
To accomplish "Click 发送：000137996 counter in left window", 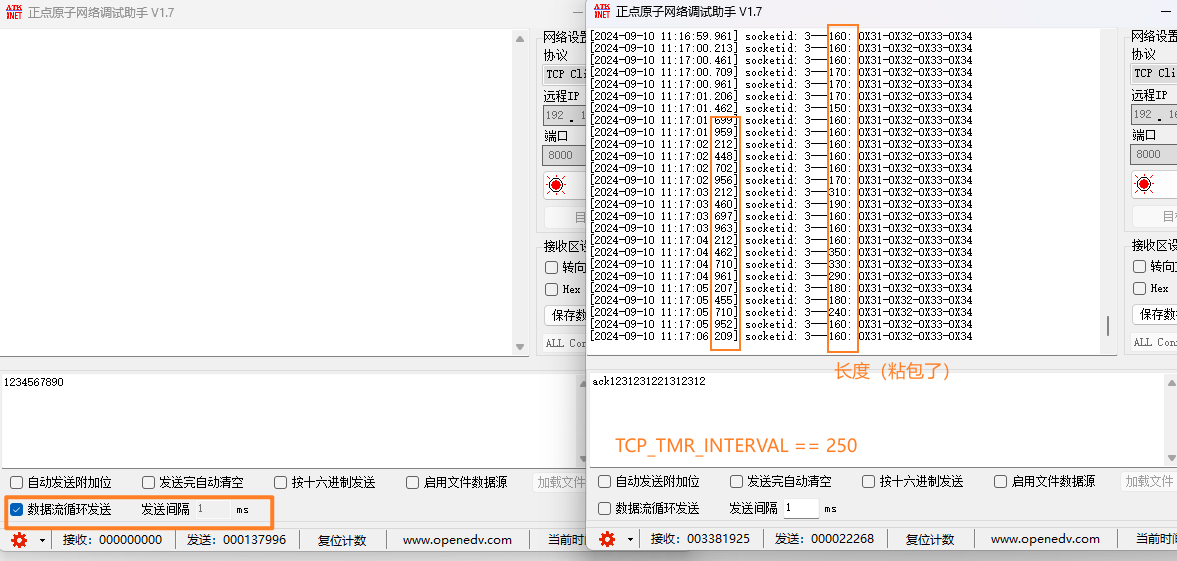I will click(x=236, y=540).
